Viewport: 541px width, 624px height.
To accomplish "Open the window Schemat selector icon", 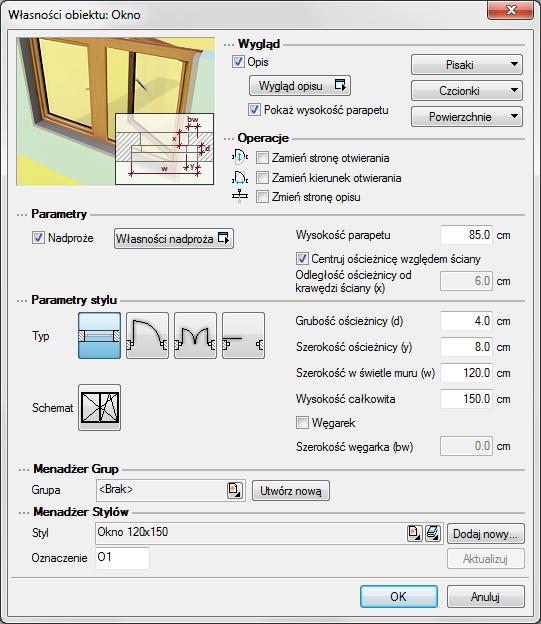I will [x=100, y=407].
